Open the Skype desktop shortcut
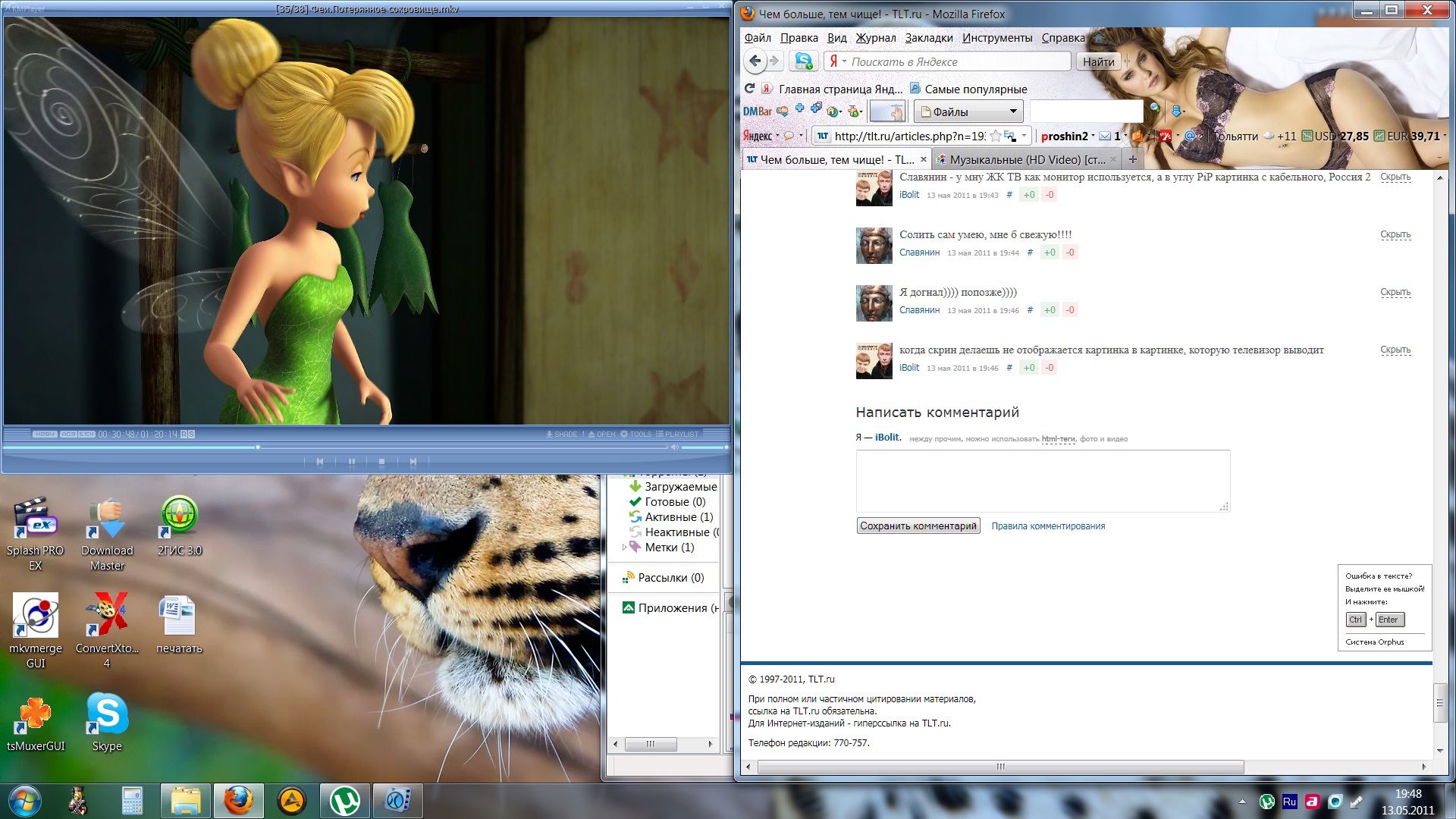The image size is (1456, 819). pos(107,722)
